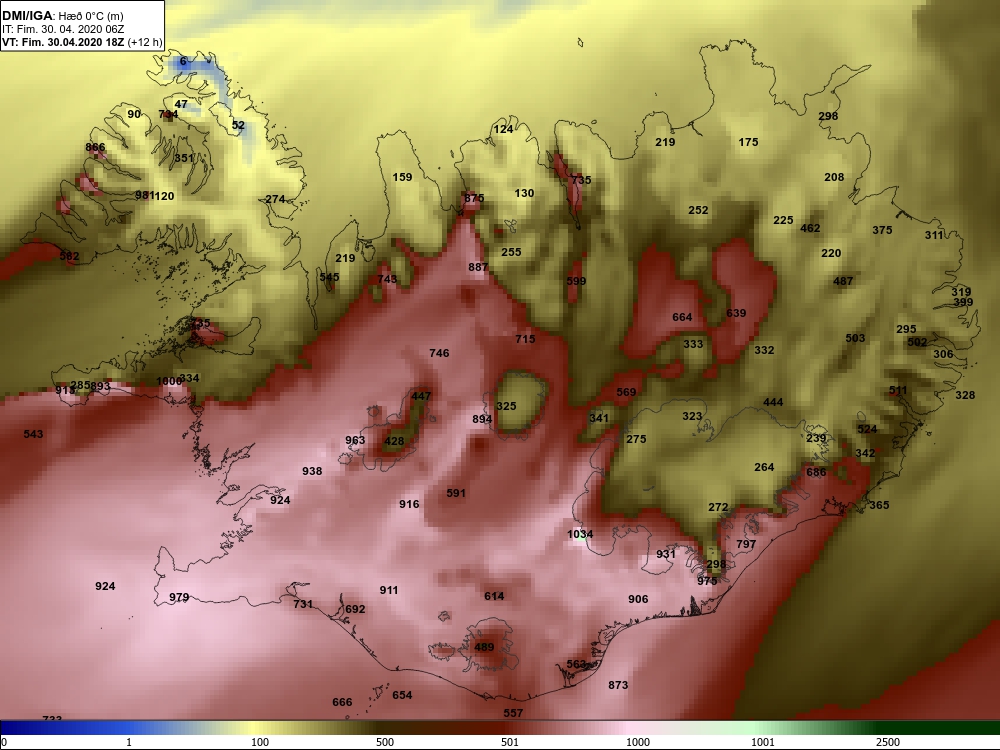The height and width of the screenshot is (750, 1000).
Task: Select the map value 159
Action: [402, 177]
